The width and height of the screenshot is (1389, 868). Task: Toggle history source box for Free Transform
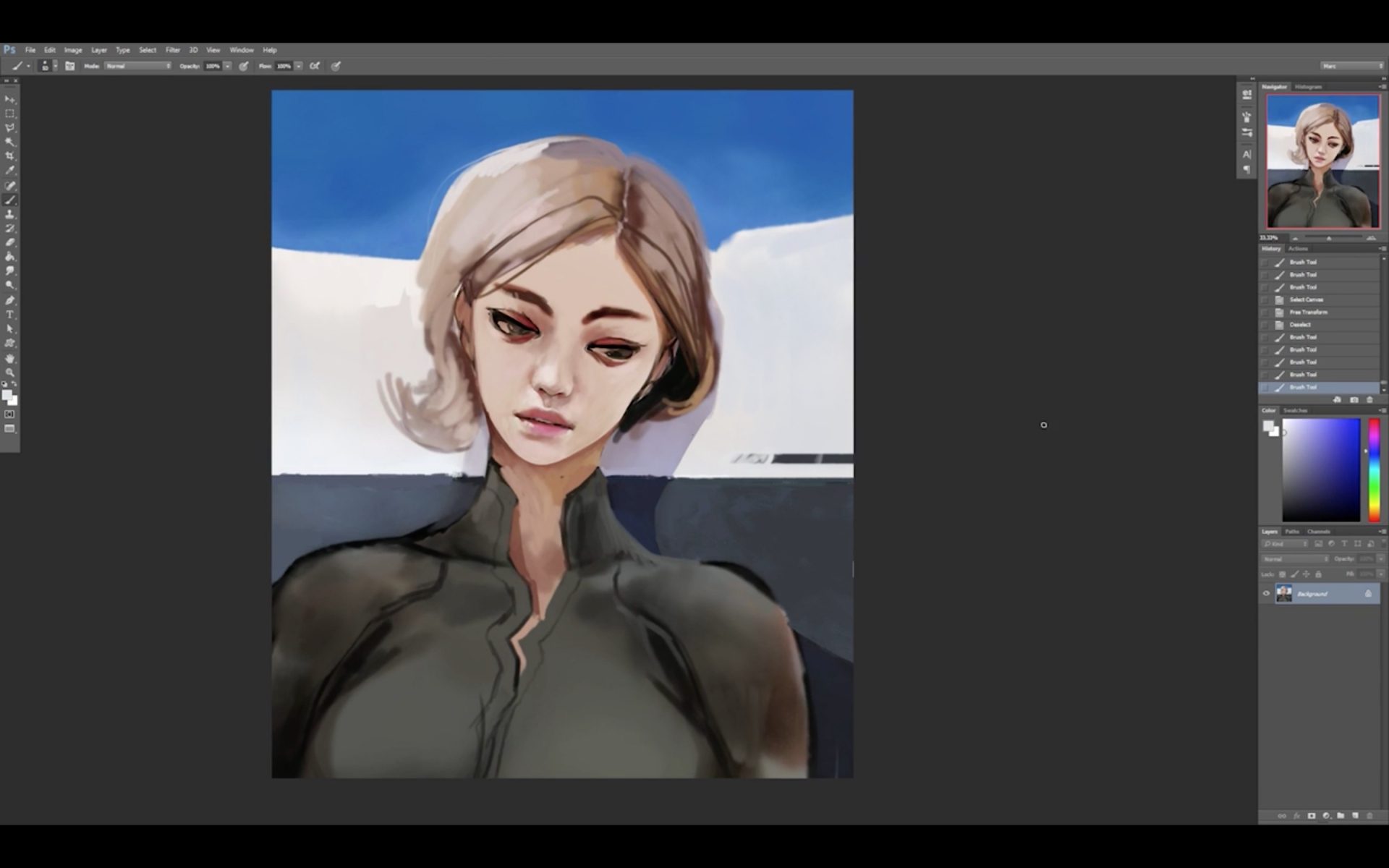1265,312
